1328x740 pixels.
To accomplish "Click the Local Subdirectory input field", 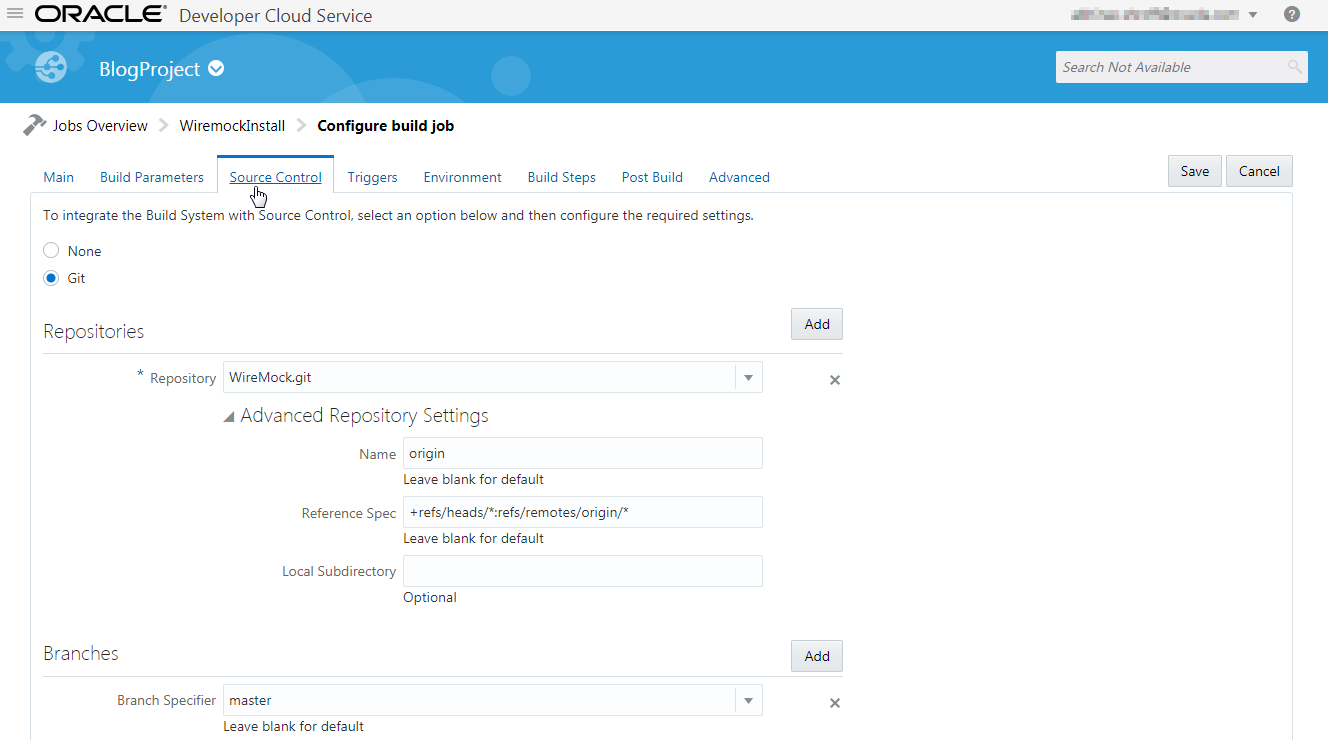I will tap(583, 571).
